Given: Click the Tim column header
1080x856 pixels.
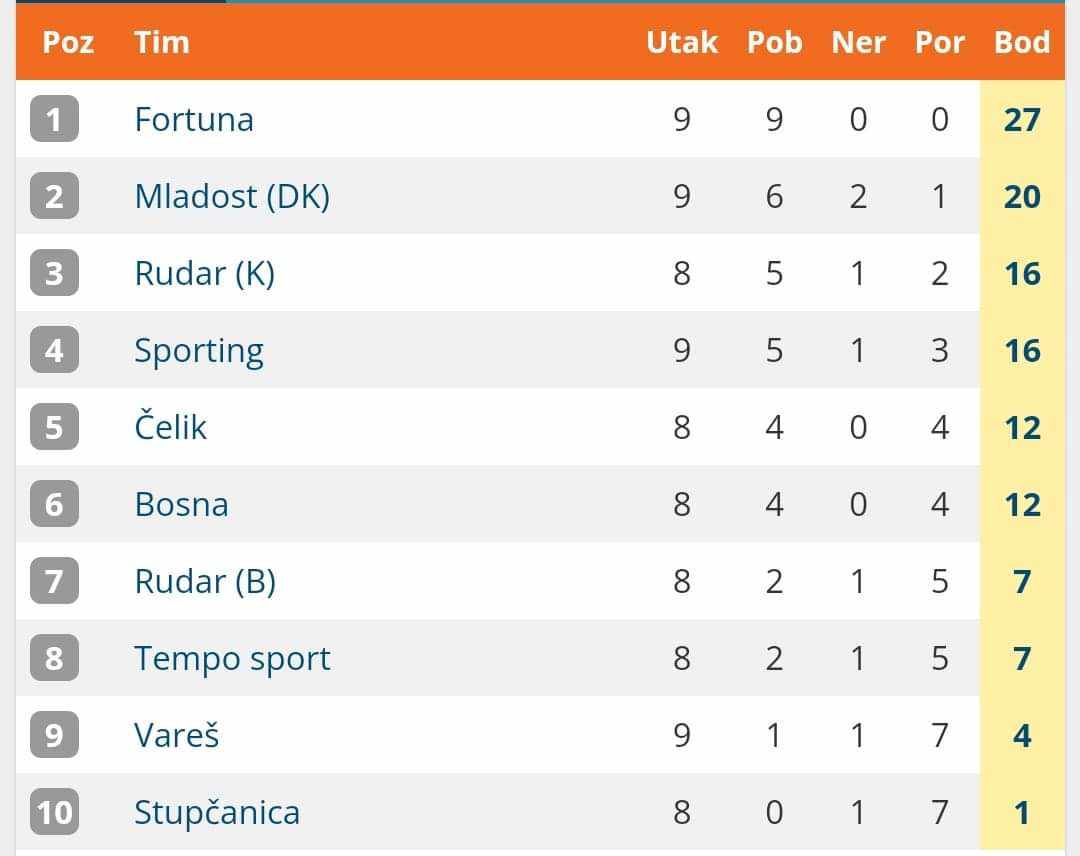Looking at the screenshot, I should point(162,43).
